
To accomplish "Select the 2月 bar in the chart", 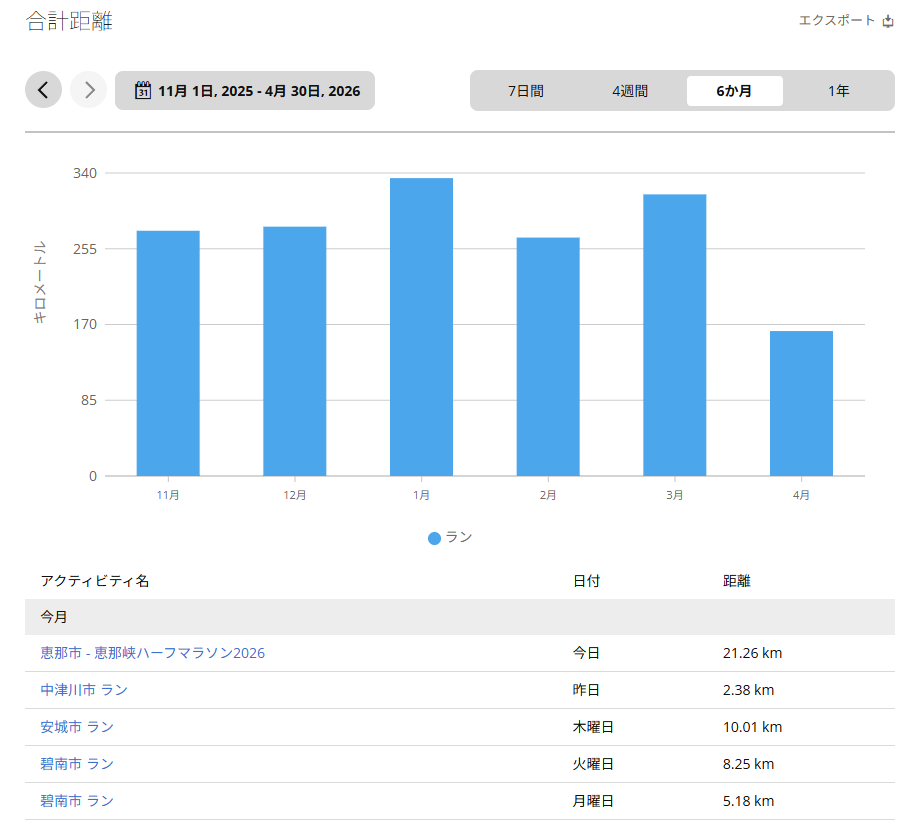I will pos(548,357).
